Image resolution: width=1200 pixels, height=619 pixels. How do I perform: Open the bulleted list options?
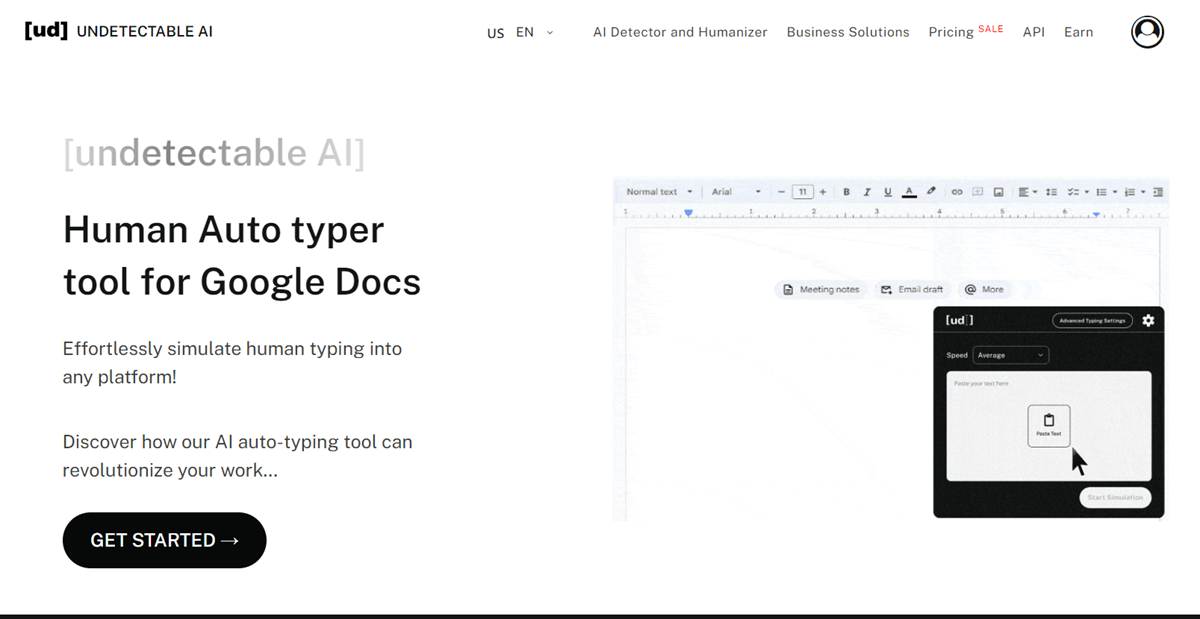click(1105, 192)
